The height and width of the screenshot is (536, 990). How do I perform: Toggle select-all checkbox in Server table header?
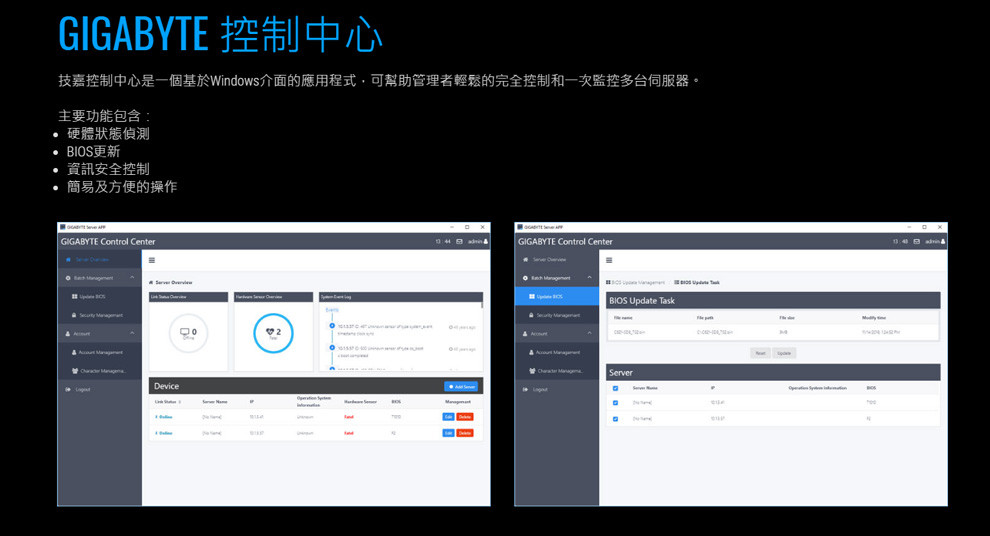tap(616, 388)
